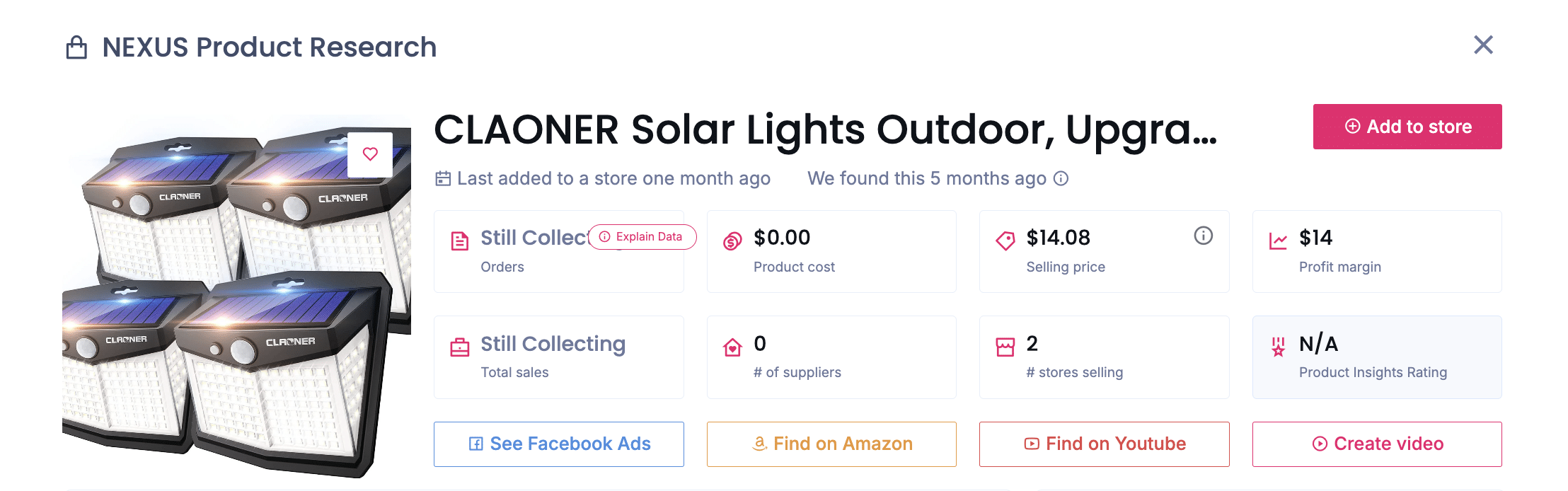Start Create video for this product
This screenshot has height=491, width=1568.
tap(1376, 444)
